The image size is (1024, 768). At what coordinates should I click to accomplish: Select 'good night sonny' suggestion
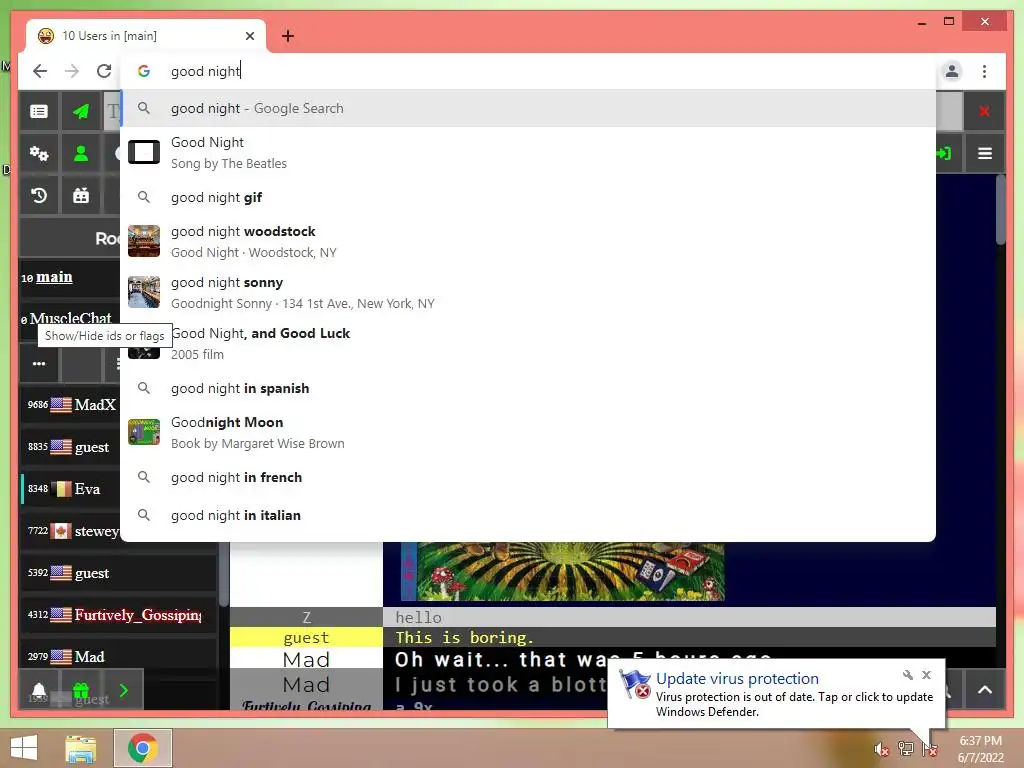(x=528, y=293)
